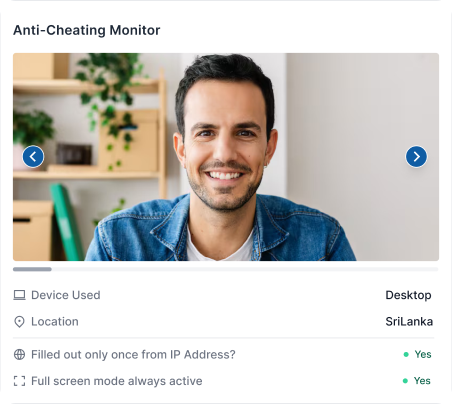Click the unfilled portion of snapshot progress bar

pos(245,269)
